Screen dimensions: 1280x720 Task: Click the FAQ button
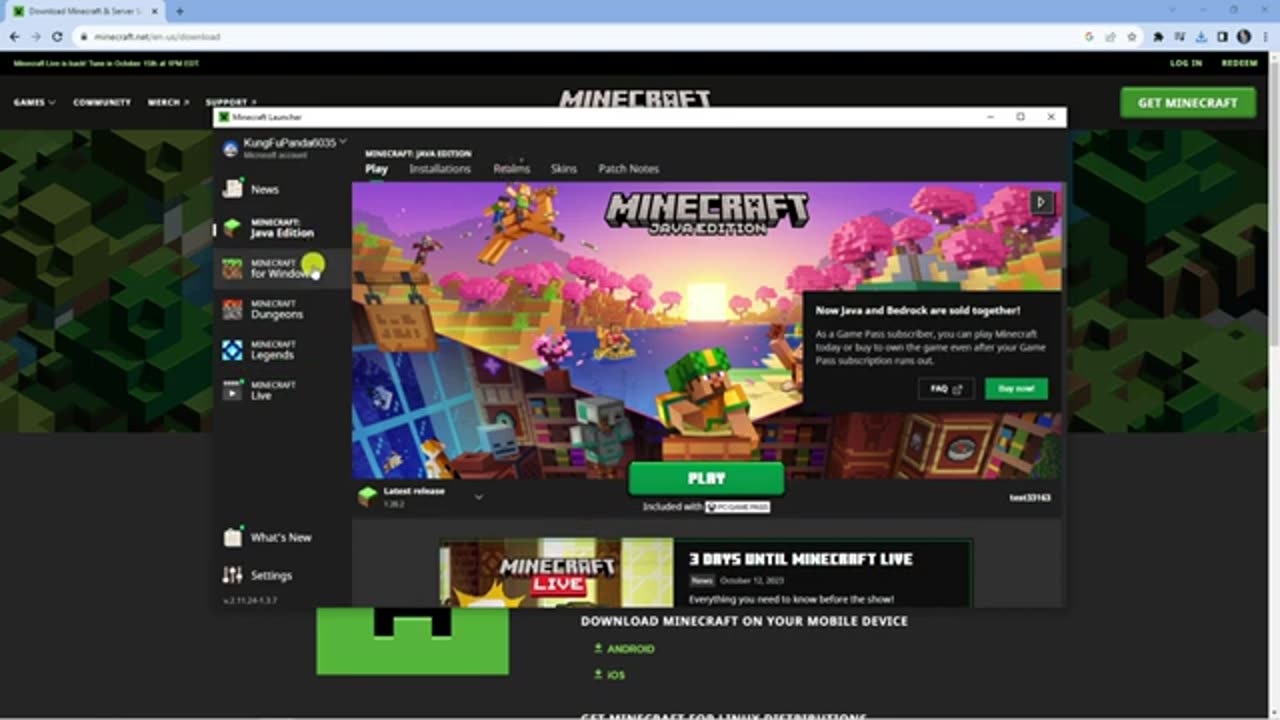[946, 388]
